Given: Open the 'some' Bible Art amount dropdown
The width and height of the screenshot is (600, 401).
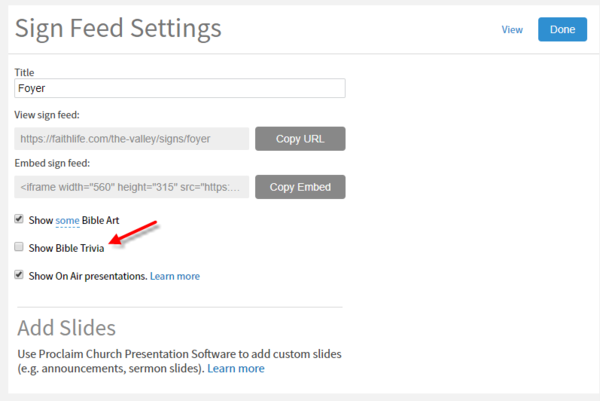Looking at the screenshot, I should [67, 220].
